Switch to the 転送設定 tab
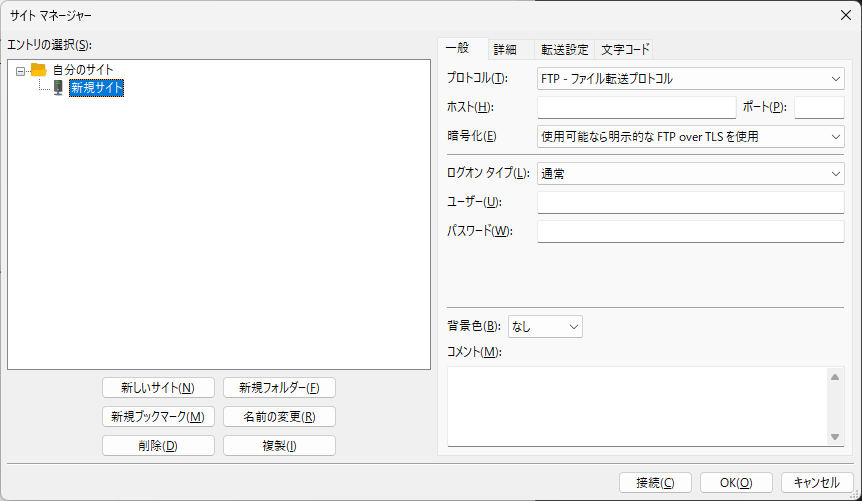This screenshot has height=501, width=862. 565,49
